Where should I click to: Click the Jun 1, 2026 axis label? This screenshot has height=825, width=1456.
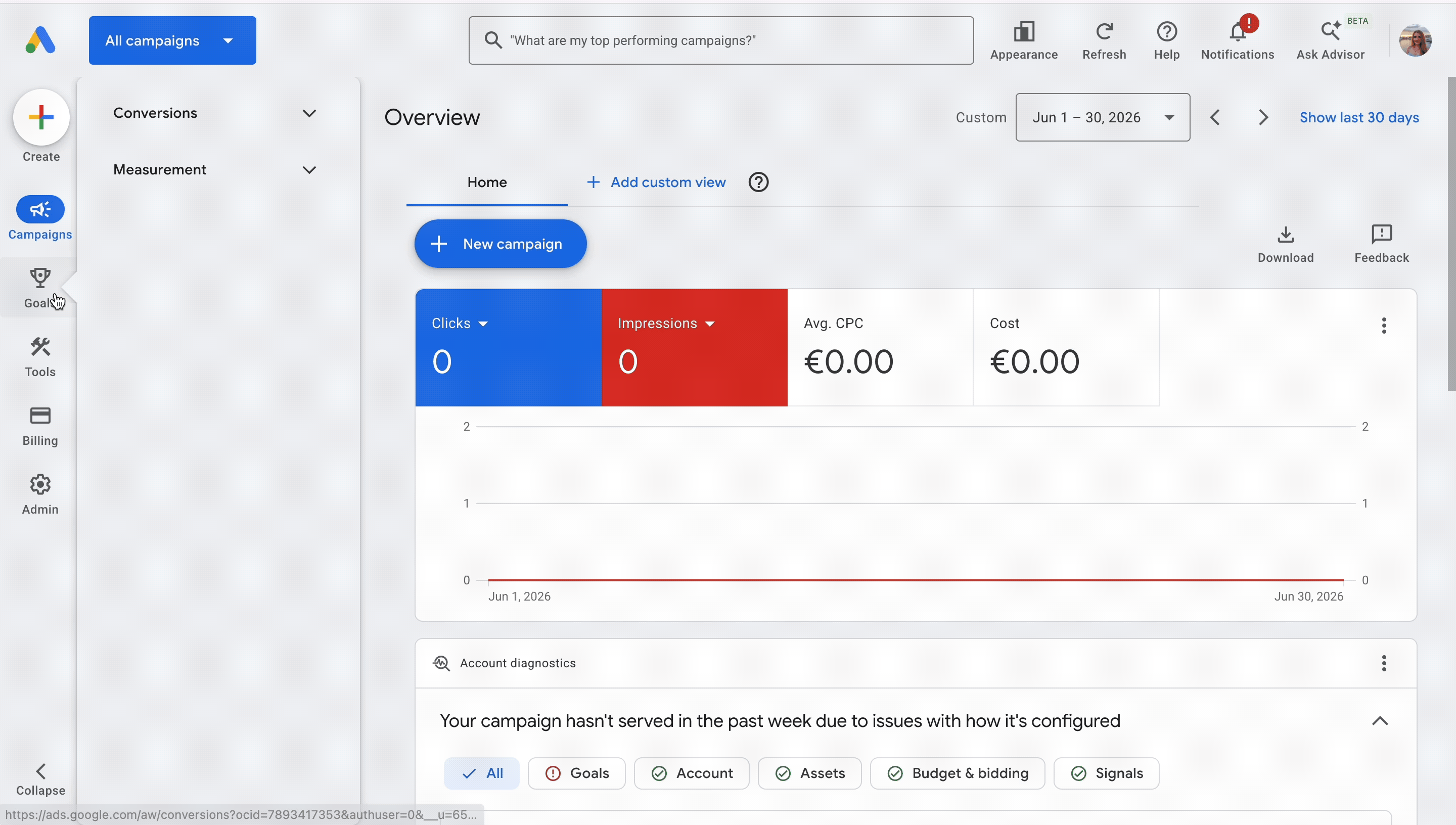519,596
